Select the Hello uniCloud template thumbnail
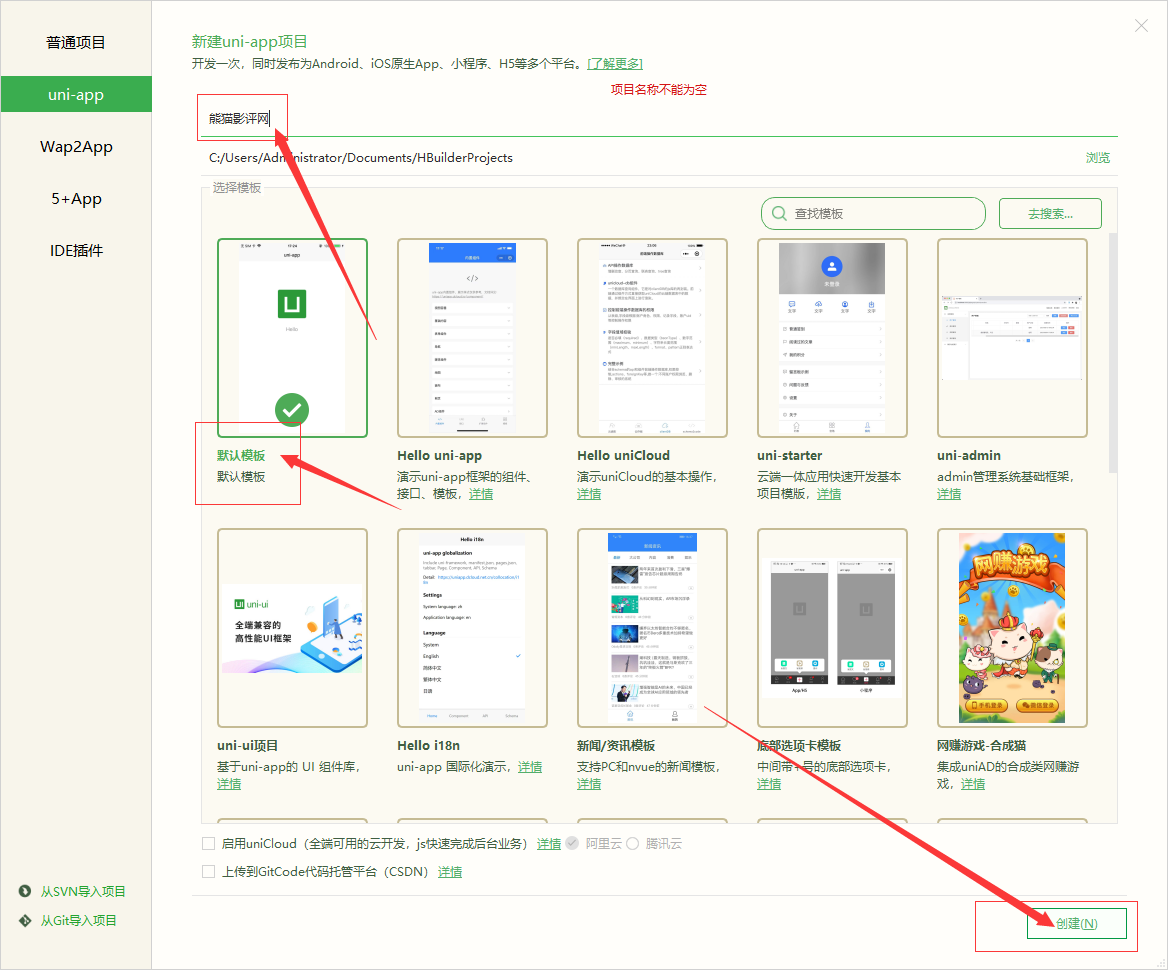The height and width of the screenshot is (970, 1168). tap(653, 337)
